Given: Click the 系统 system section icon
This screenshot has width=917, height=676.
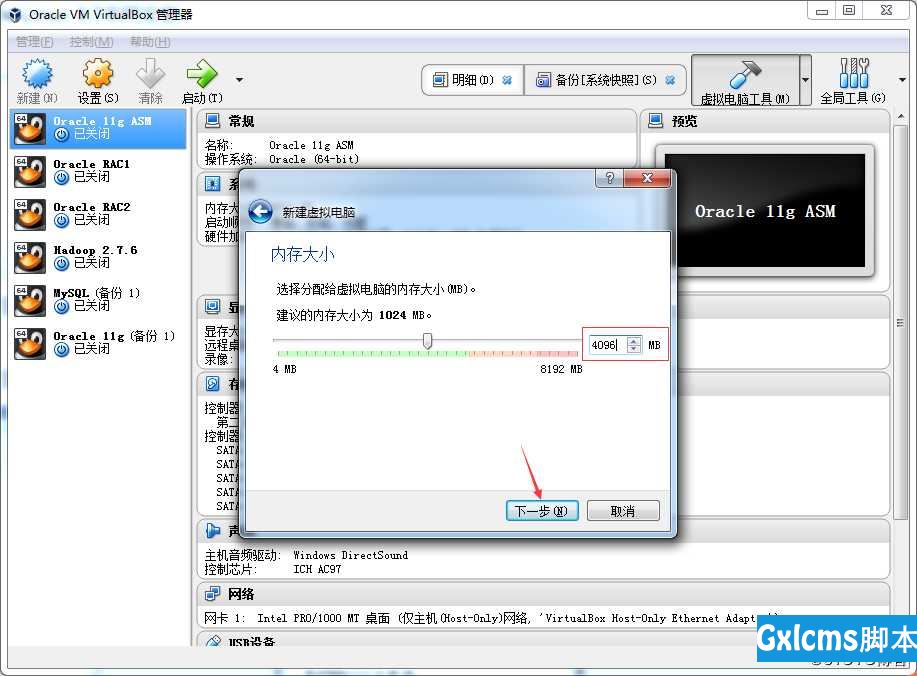Looking at the screenshot, I should 212,184.
